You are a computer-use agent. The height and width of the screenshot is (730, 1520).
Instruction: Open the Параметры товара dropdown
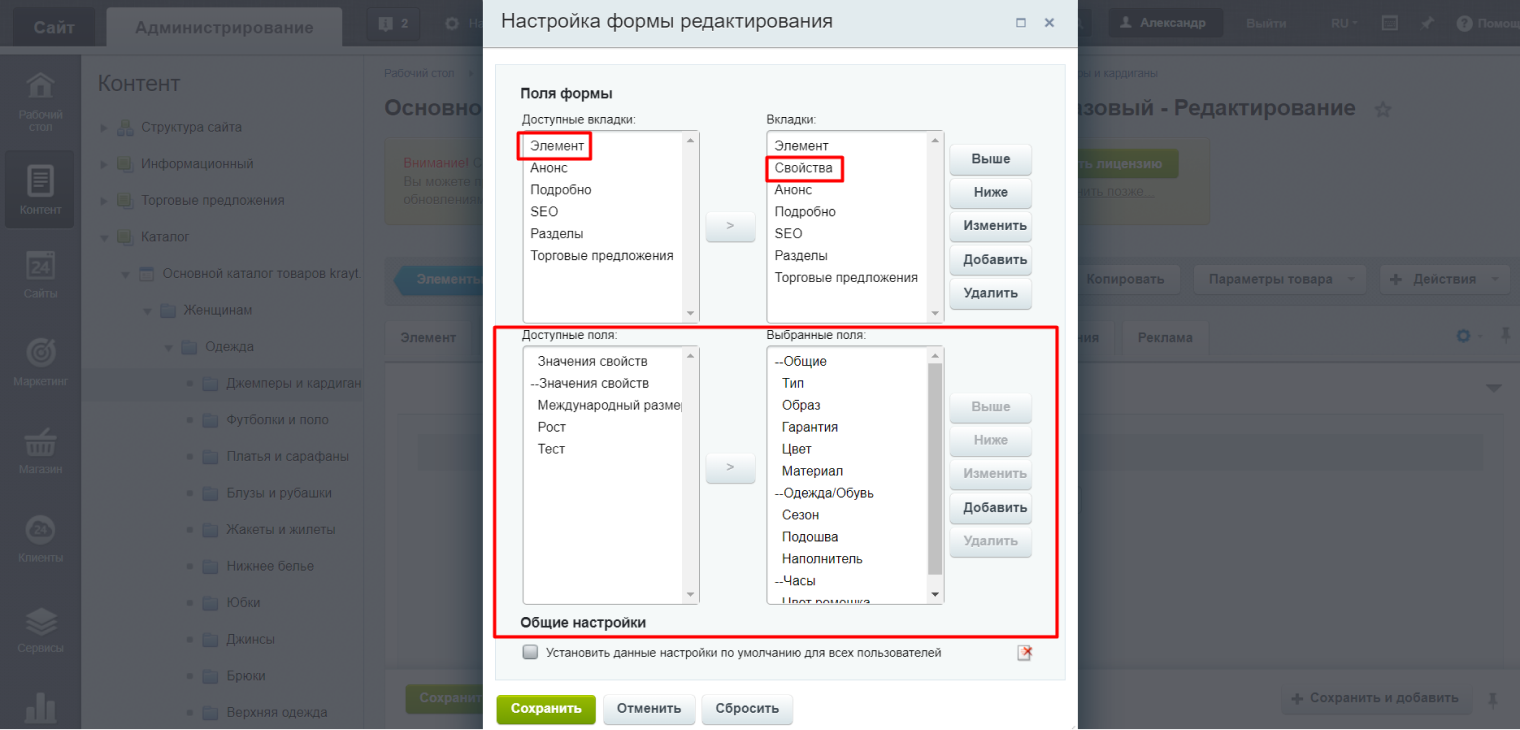pyautogui.click(x=1279, y=279)
